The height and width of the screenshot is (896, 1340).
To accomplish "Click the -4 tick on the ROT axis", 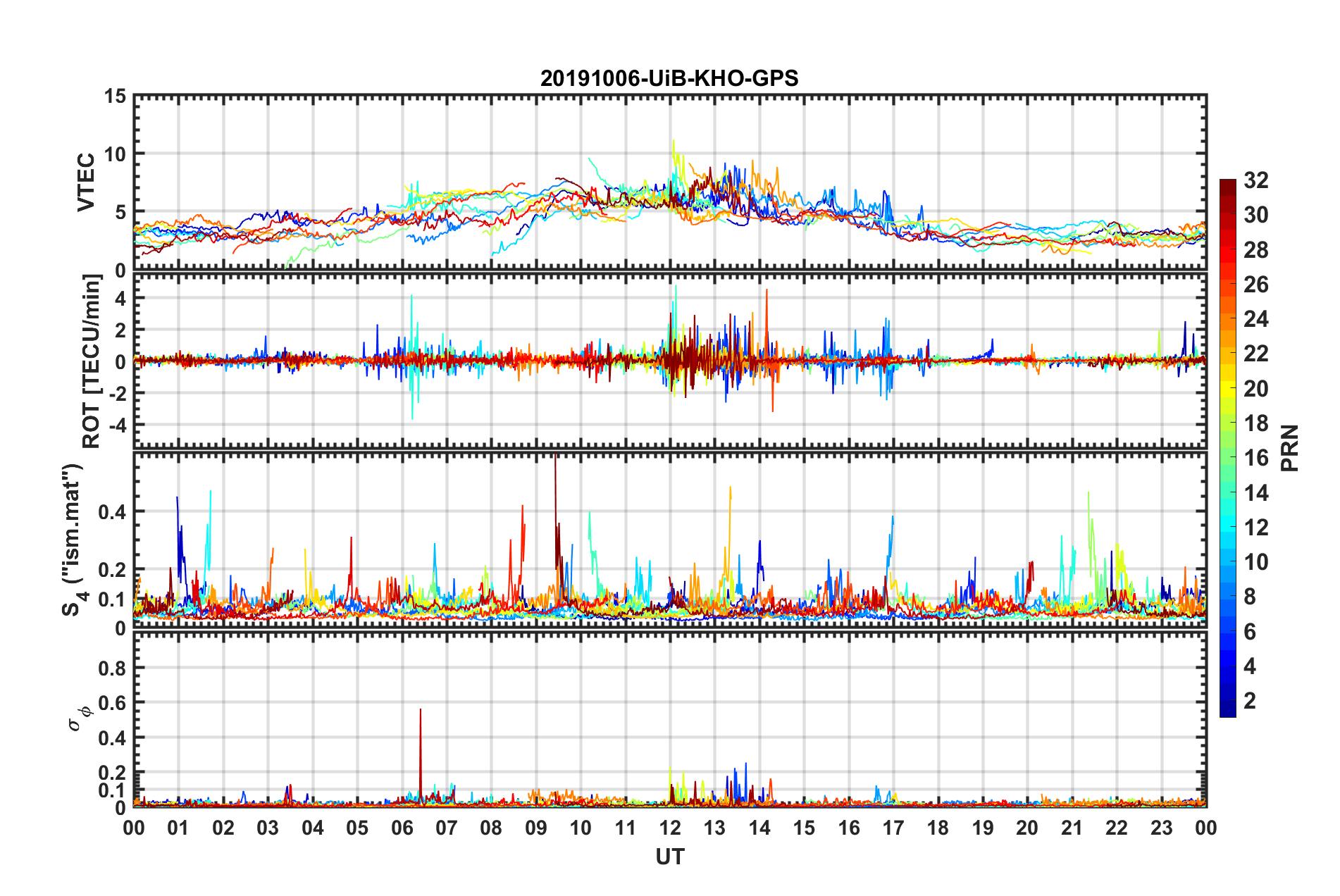I will (x=118, y=425).
